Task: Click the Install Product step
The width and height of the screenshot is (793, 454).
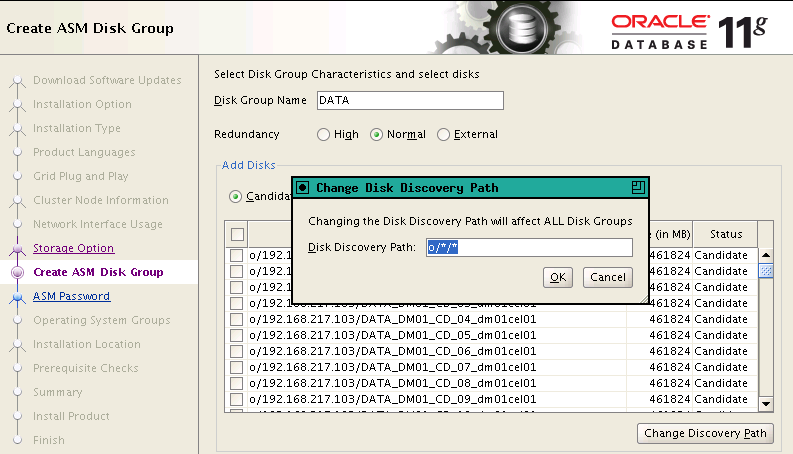Action: [x=71, y=416]
